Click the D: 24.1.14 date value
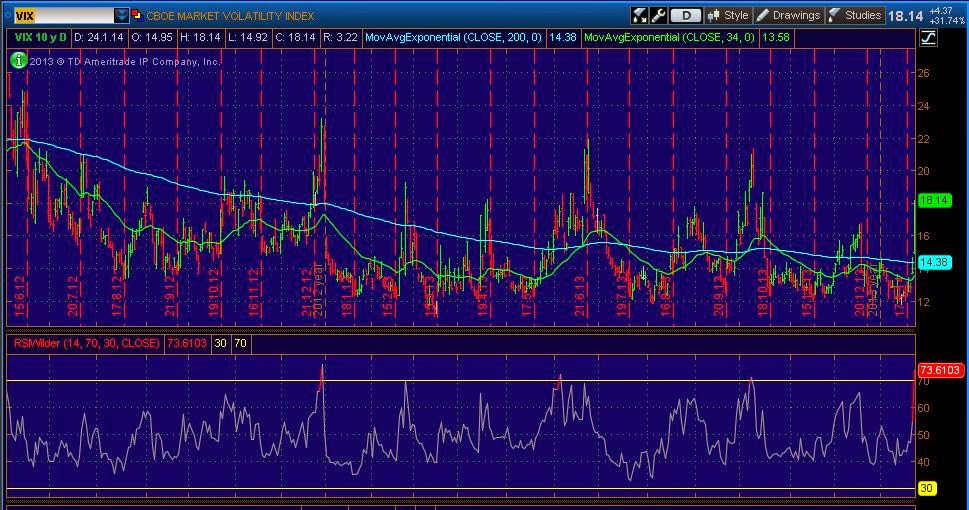This screenshot has width=969, height=510. 98,37
